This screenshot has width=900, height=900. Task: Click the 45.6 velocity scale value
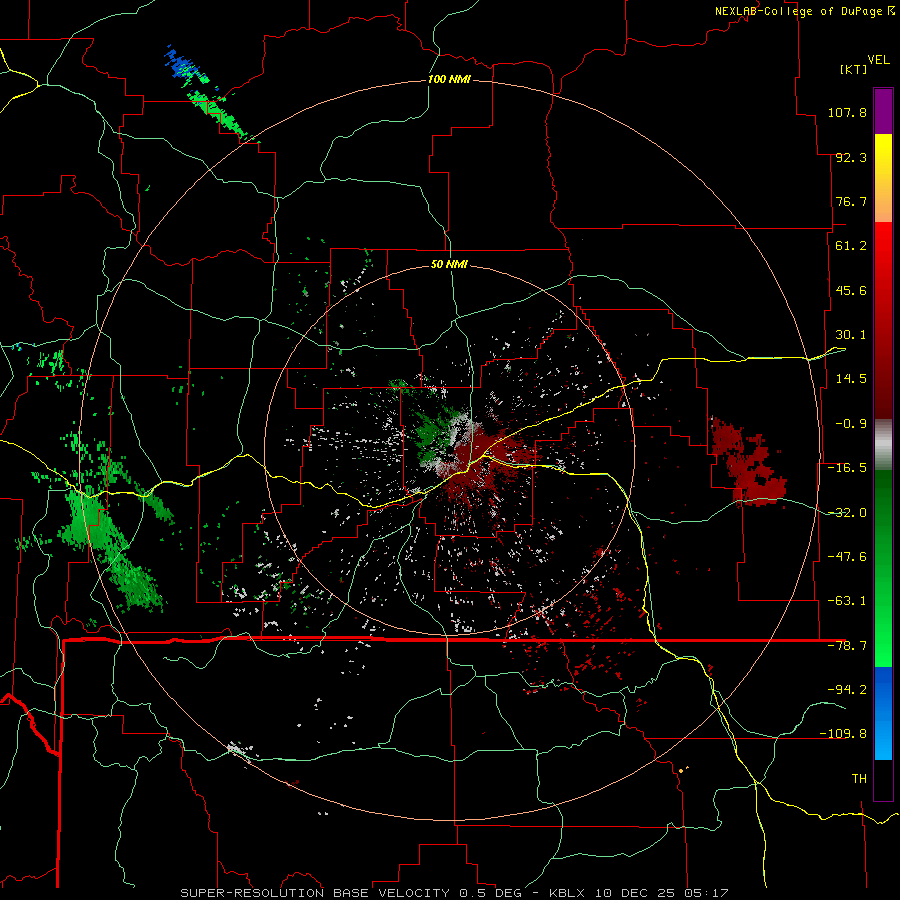tap(851, 290)
